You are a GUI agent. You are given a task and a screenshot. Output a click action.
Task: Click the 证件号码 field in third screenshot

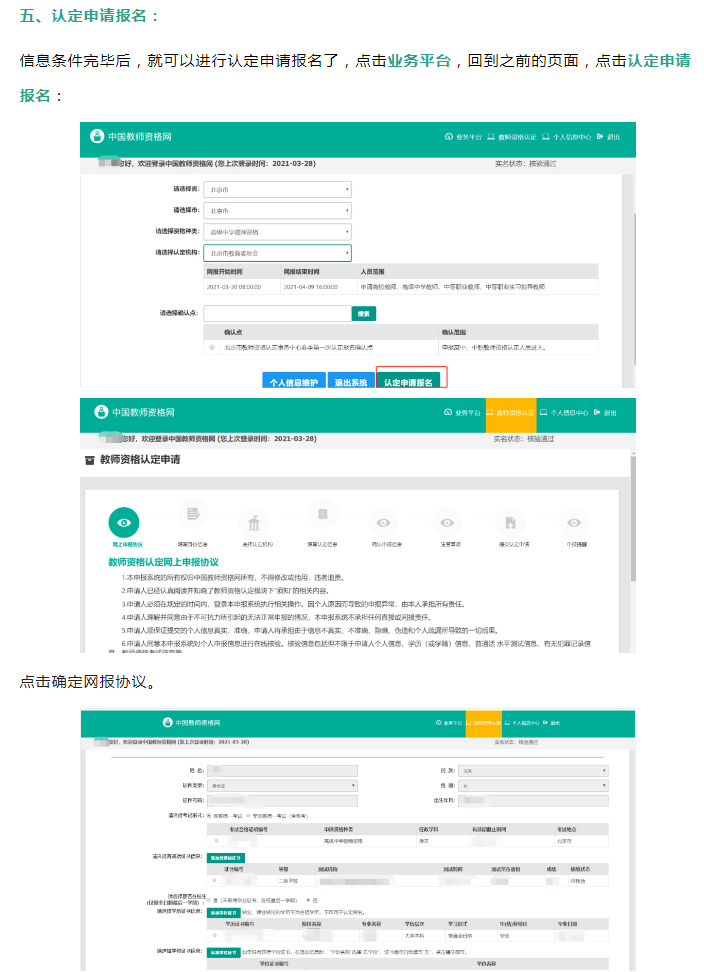283,800
